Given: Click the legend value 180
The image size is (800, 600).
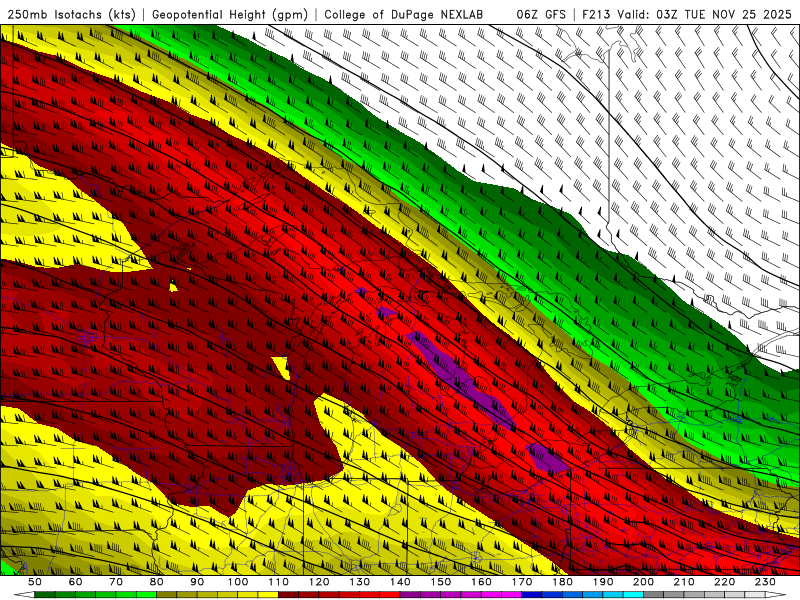Looking at the screenshot, I should 562,582.
